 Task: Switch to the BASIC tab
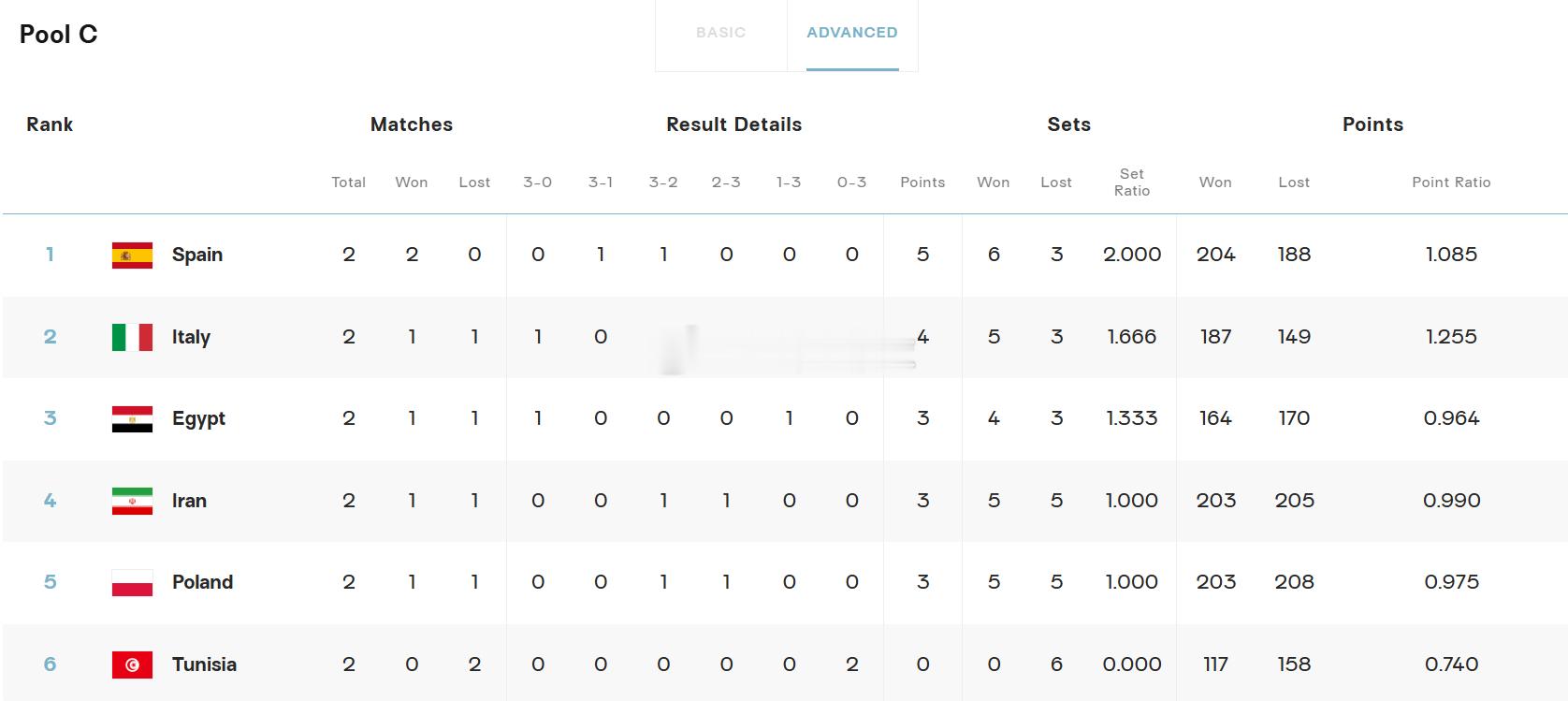720,33
